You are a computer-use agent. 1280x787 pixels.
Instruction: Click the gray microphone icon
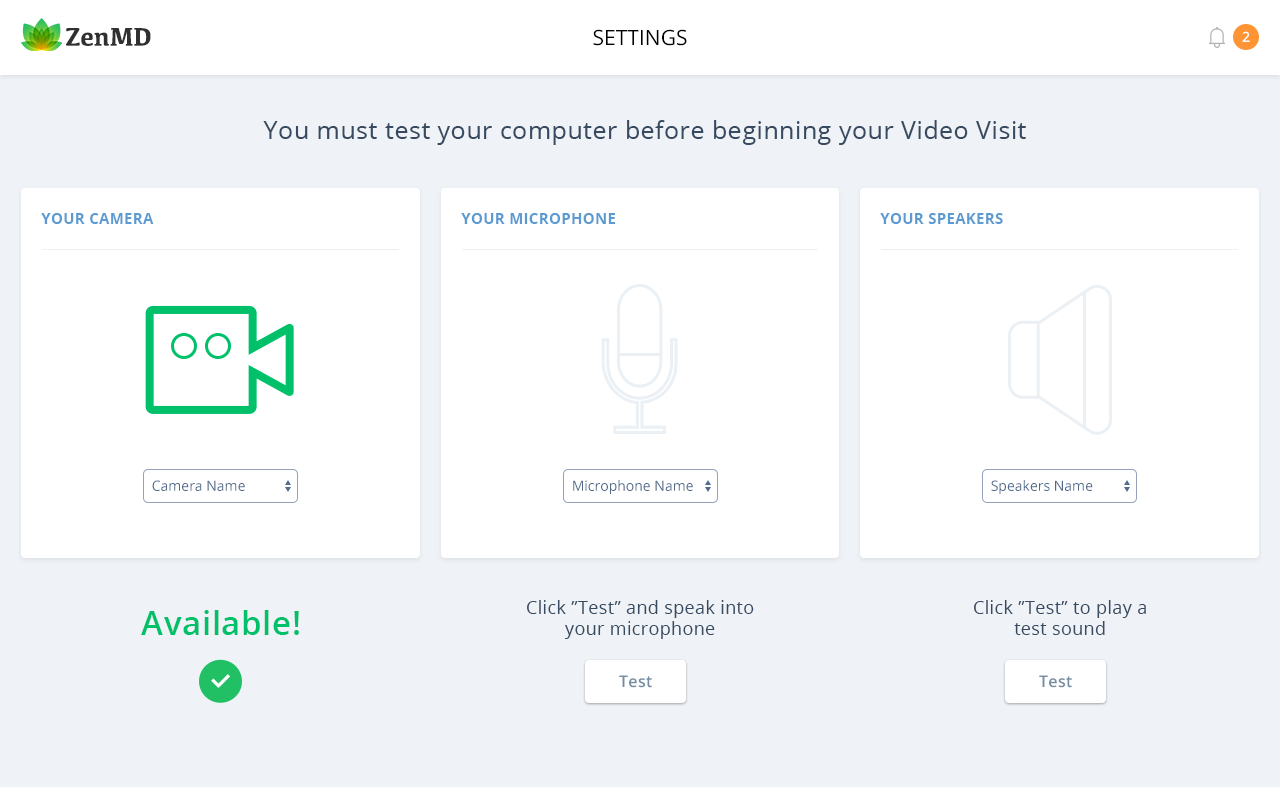tap(639, 359)
